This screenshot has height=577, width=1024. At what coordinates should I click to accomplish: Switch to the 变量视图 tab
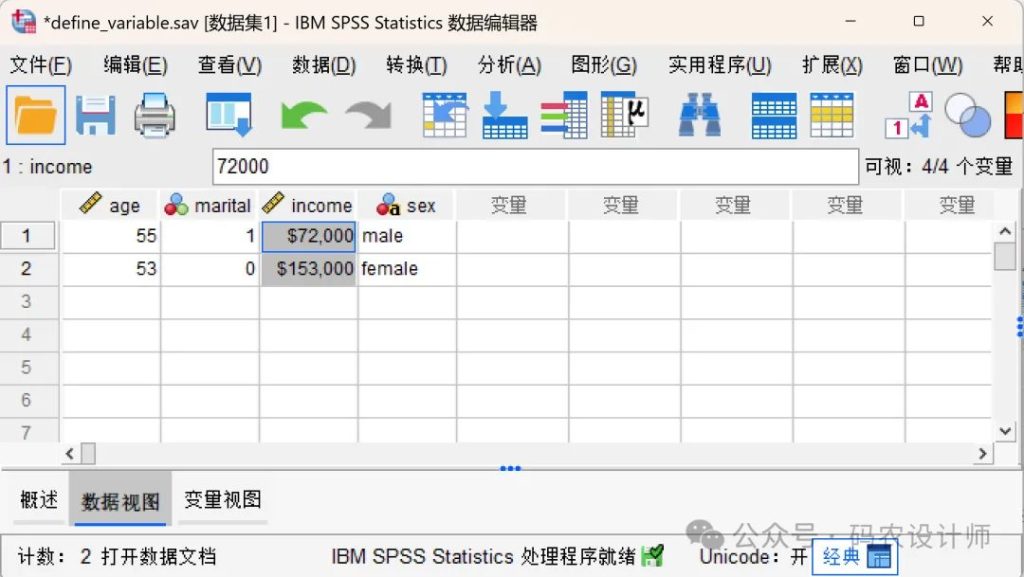tap(223, 500)
